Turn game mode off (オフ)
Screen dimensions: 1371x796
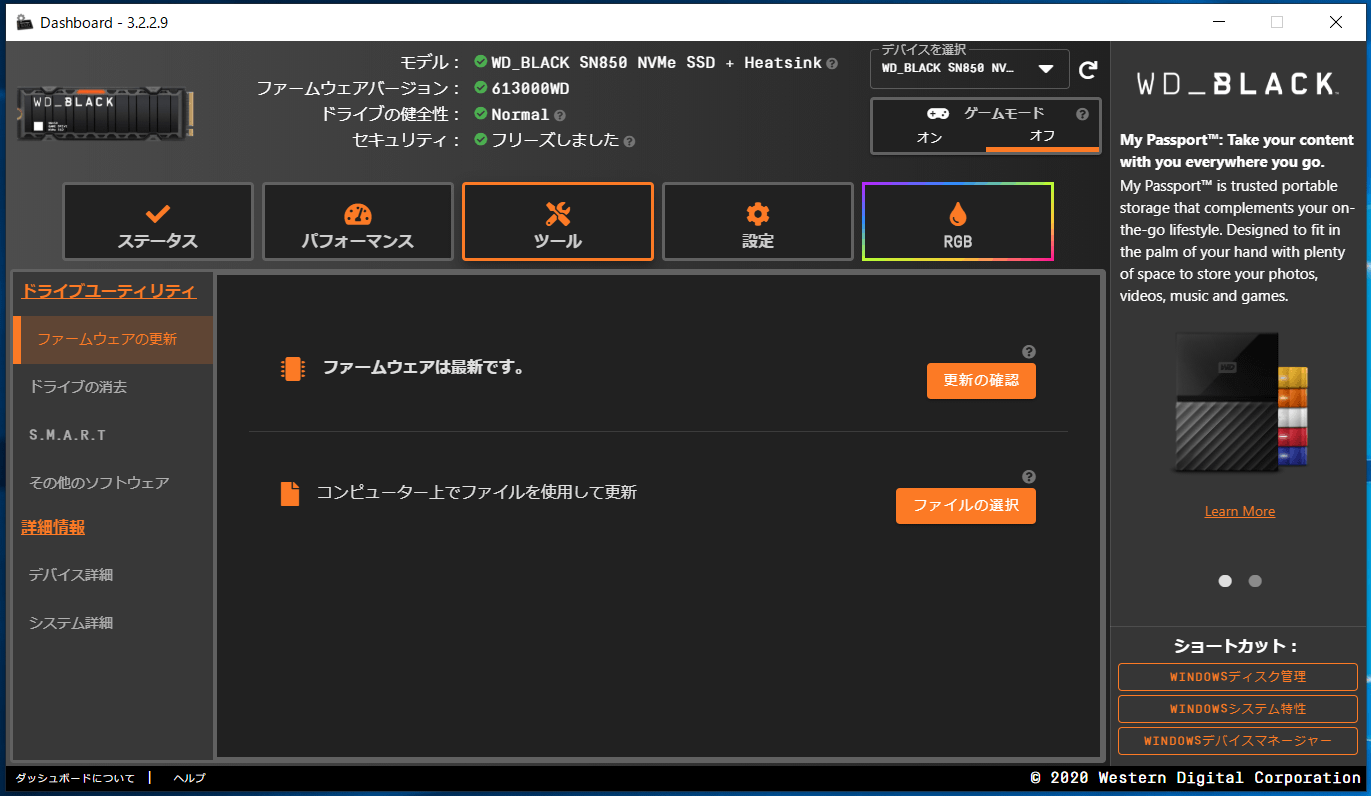pos(1042,137)
